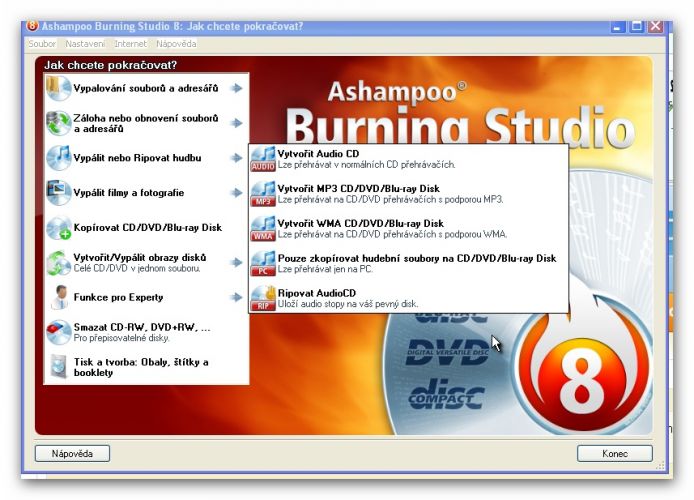Click description Lze přehrávat v normálních CD přehrávačích
694x500 pixels.
pyautogui.click(x=366, y=165)
